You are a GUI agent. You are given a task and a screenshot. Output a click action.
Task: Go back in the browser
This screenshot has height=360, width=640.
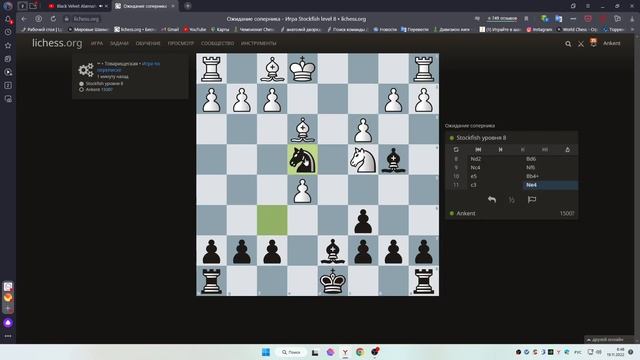click(x=24, y=19)
